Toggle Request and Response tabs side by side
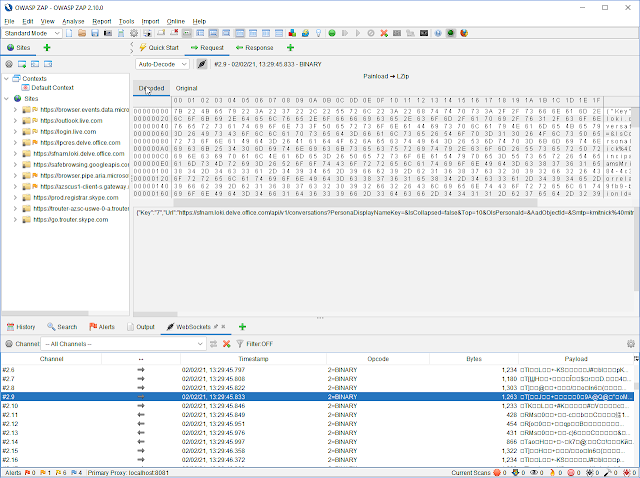This screenshot has width=640, height=478. 240,33
